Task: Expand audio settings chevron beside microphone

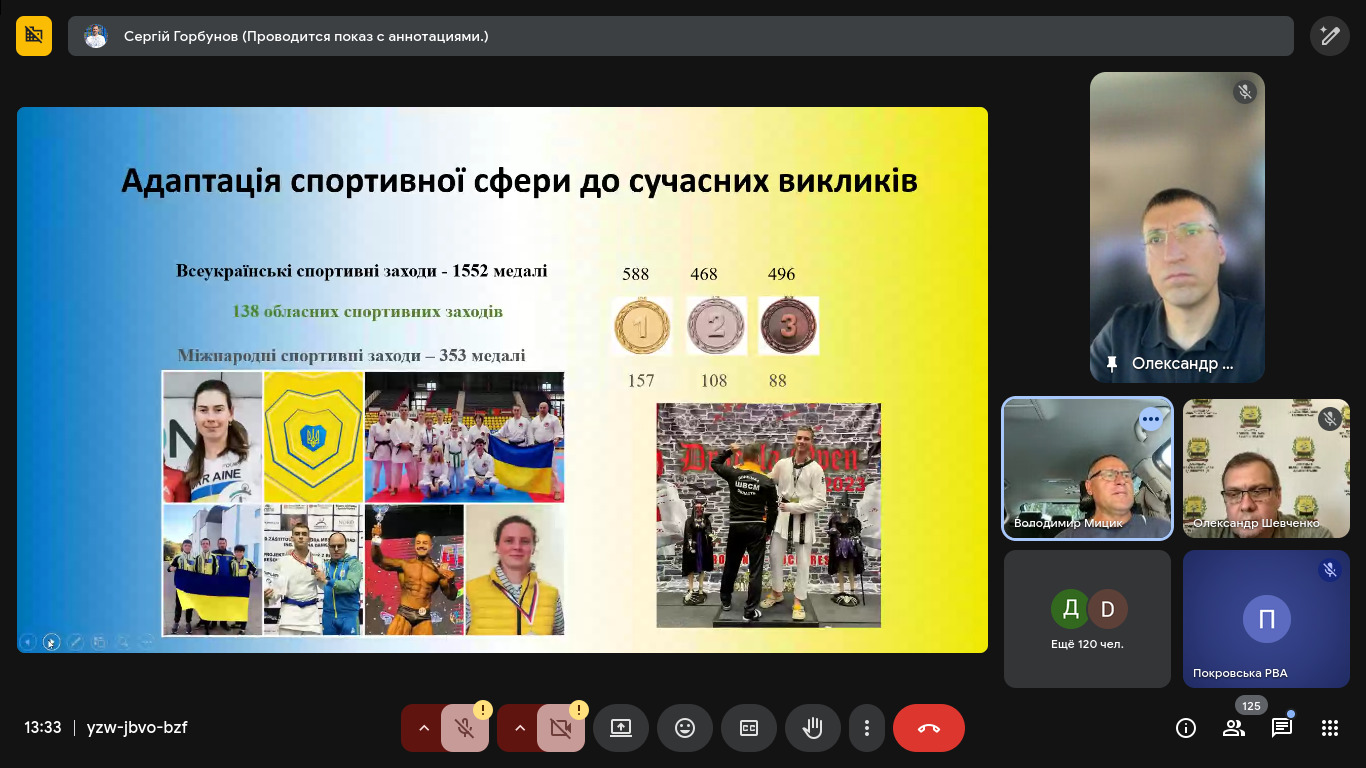Action: [424, 728]
